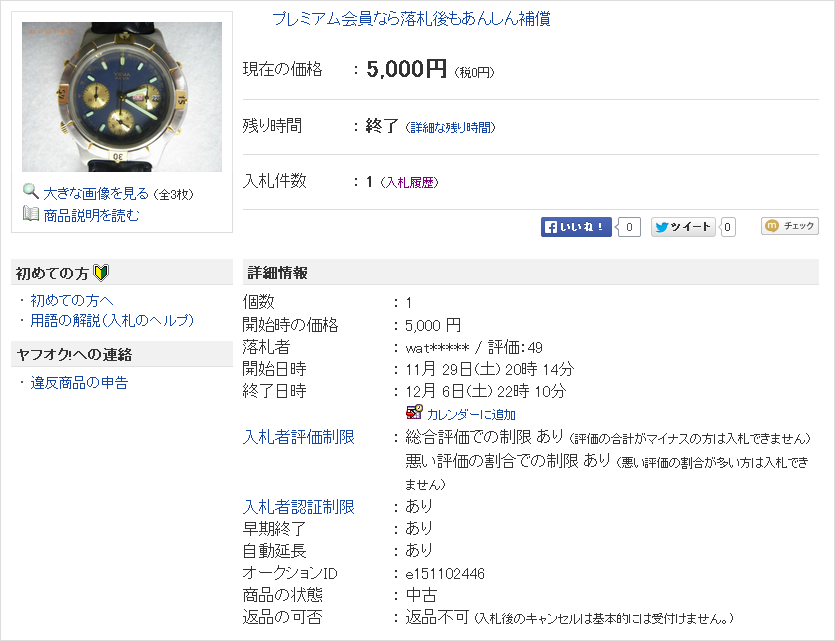Click the Facebook like count bubble
The height and width of the screenshot is (641, 835).
click(x=628, y=227)
